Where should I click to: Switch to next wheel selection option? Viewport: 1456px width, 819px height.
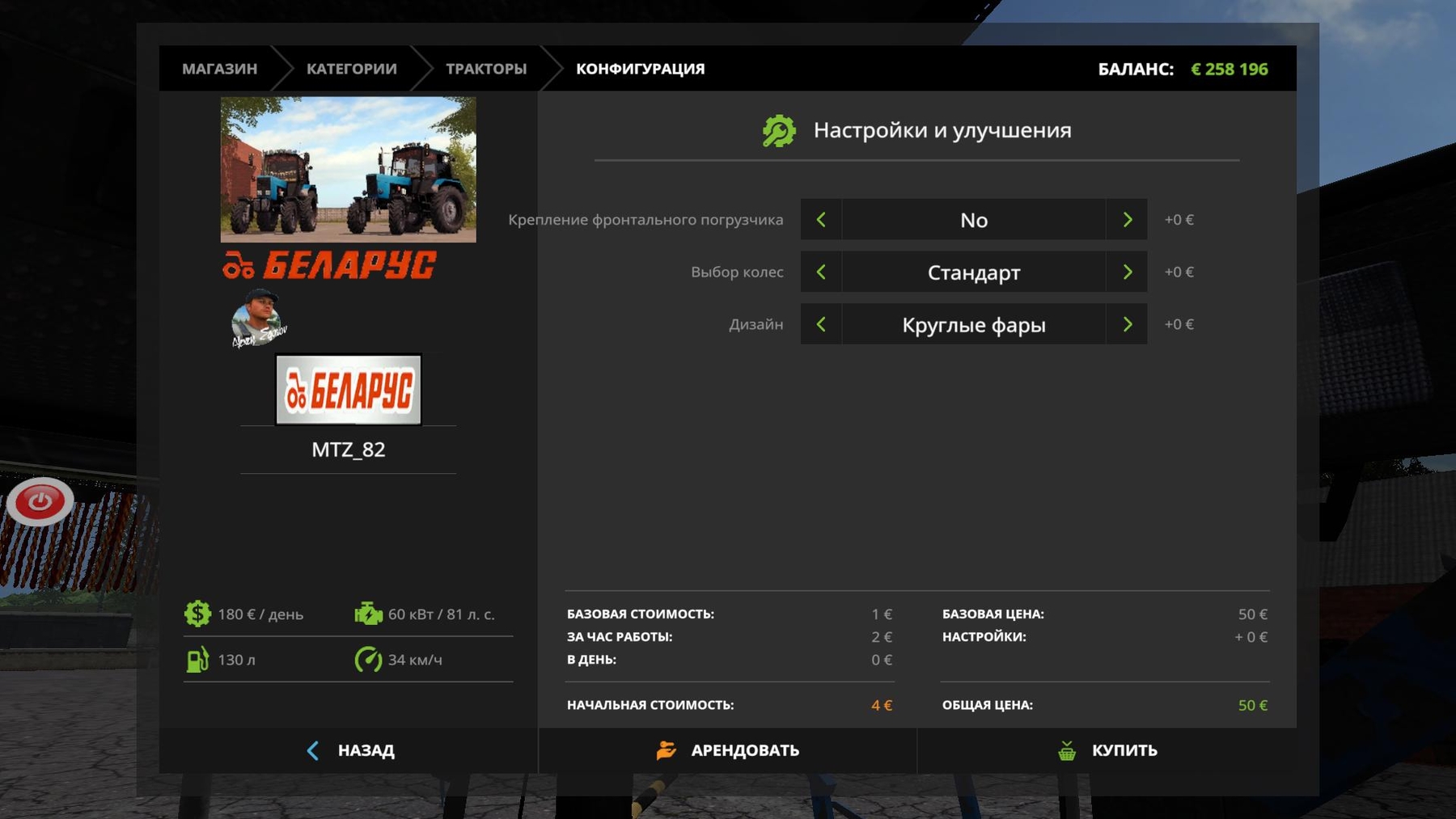coord(1127,272)
